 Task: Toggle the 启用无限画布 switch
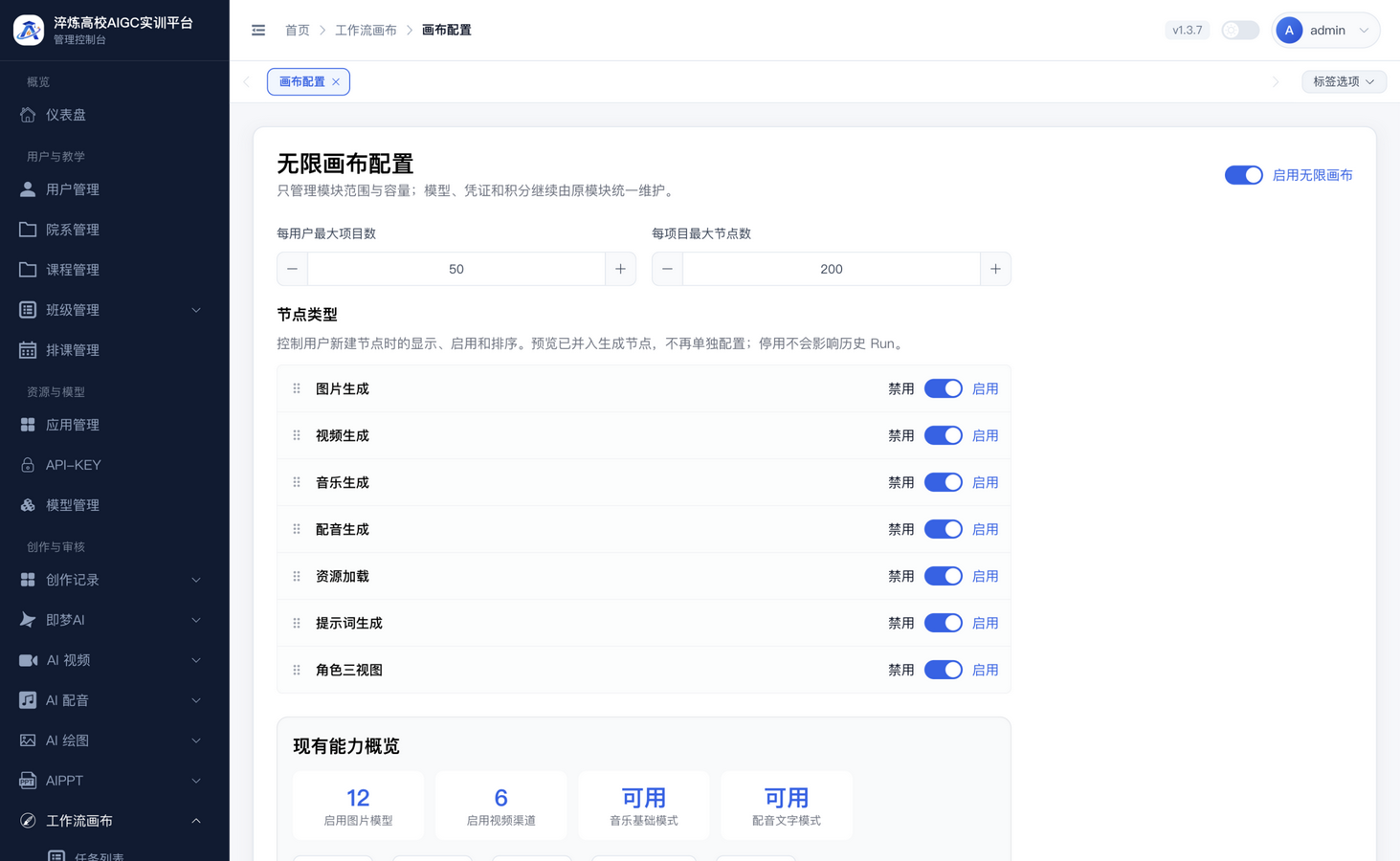point(1243,175)
